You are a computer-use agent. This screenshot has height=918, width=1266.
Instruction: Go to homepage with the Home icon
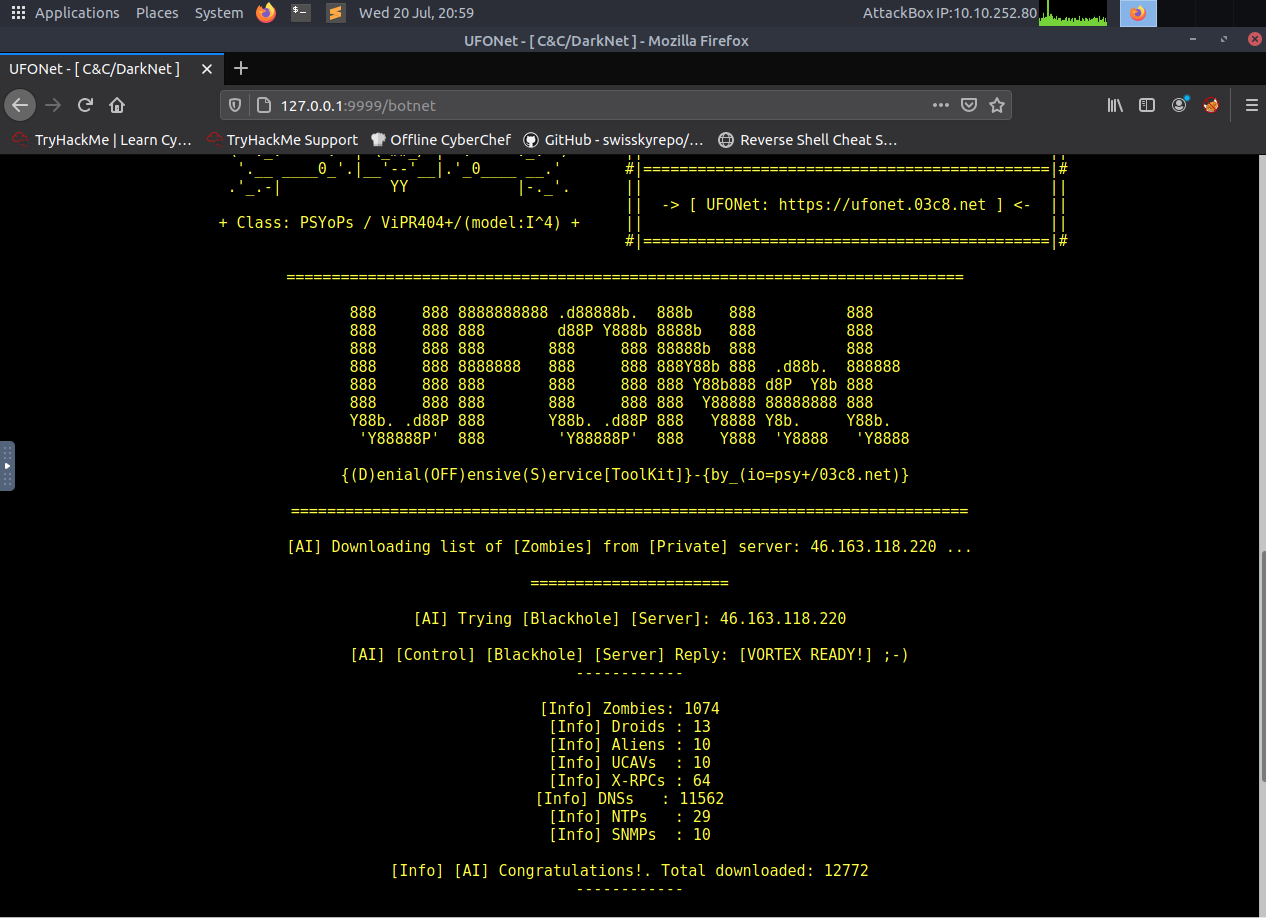(119, 104)
